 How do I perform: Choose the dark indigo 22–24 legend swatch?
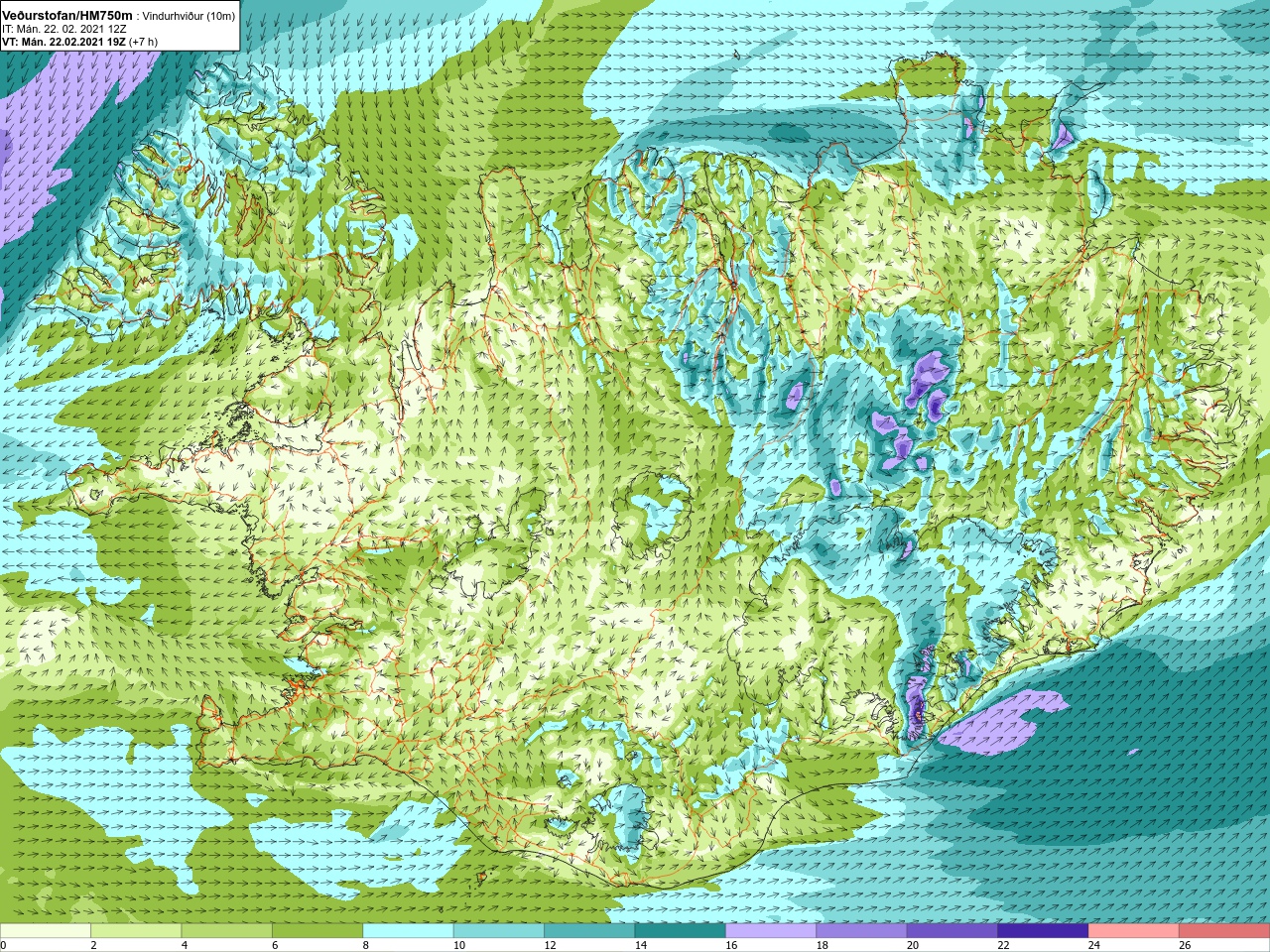click(x=1044, y=931)
